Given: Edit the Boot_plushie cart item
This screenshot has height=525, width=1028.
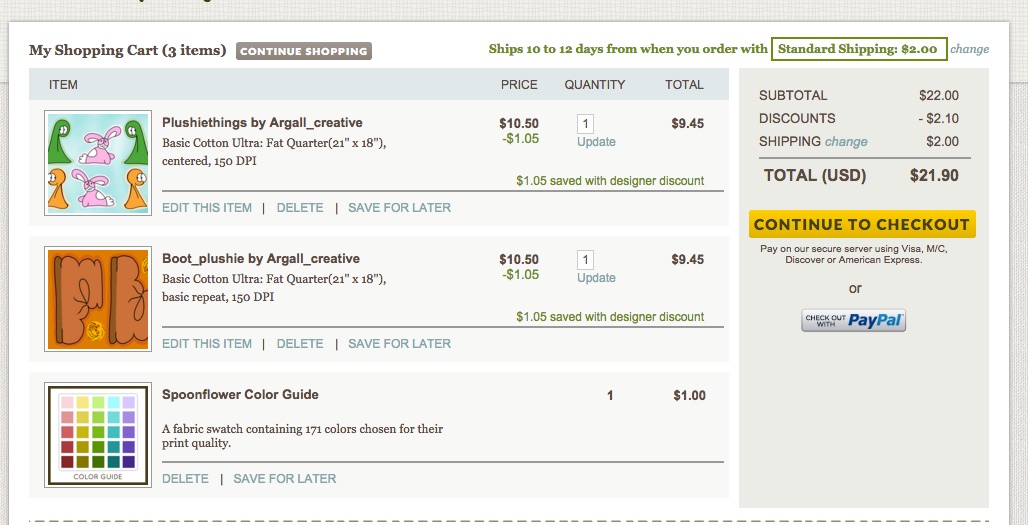Looking at the screenshot, I should [207, 344].
